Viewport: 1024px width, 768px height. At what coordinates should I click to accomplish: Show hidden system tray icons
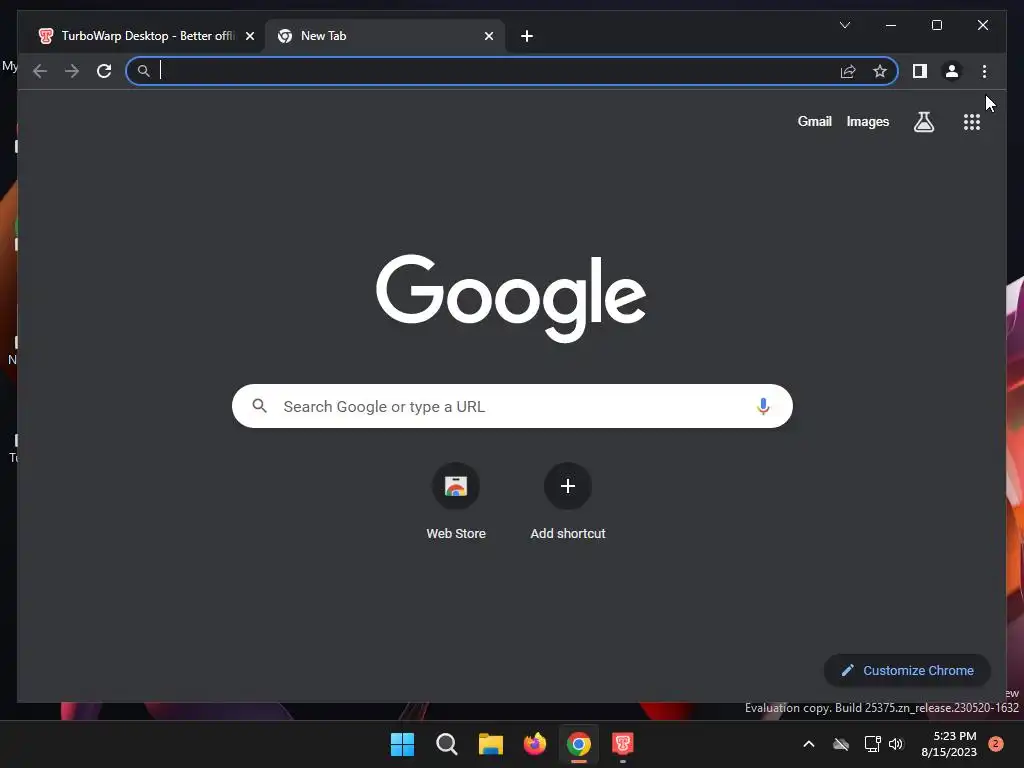[808, 744]
